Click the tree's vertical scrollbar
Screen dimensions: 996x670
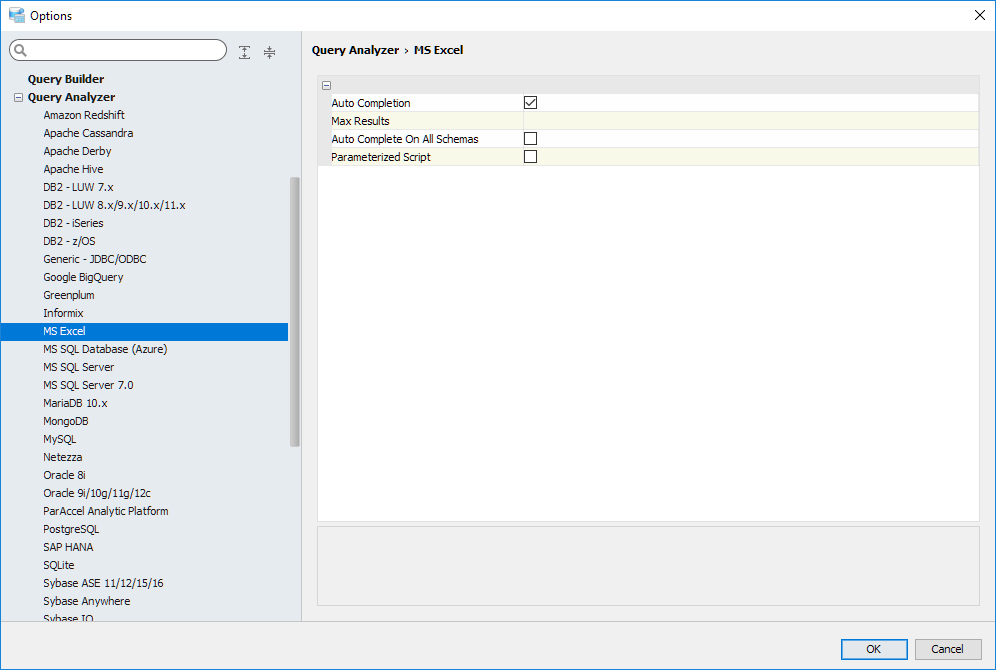(295, 310)
